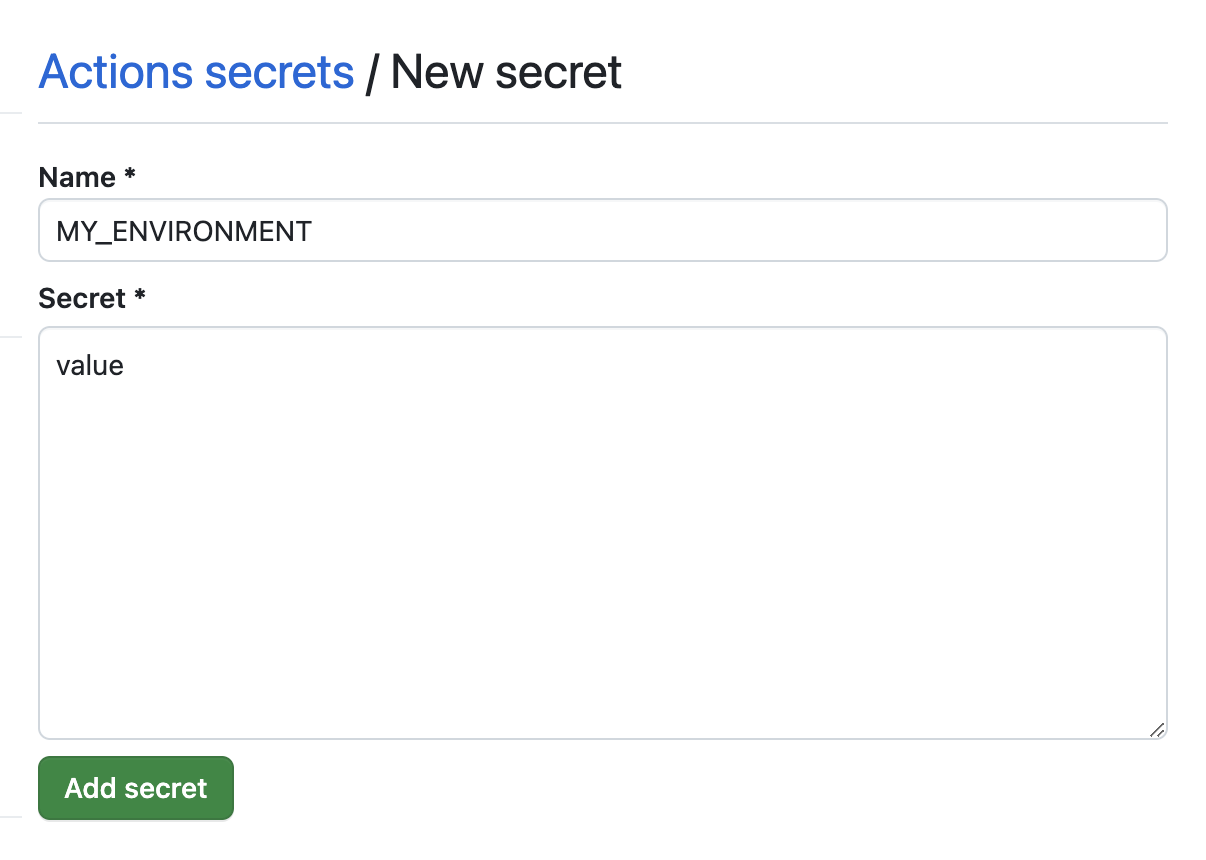Focus the Name input field
Screen dimensions: 1206x860
602,231
